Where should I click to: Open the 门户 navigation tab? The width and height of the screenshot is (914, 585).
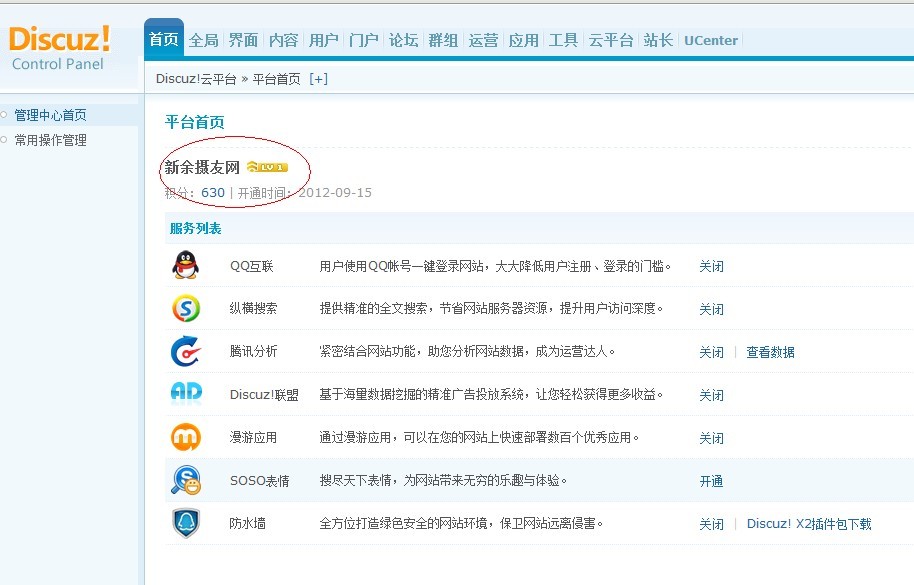click(x=364, y=40)
